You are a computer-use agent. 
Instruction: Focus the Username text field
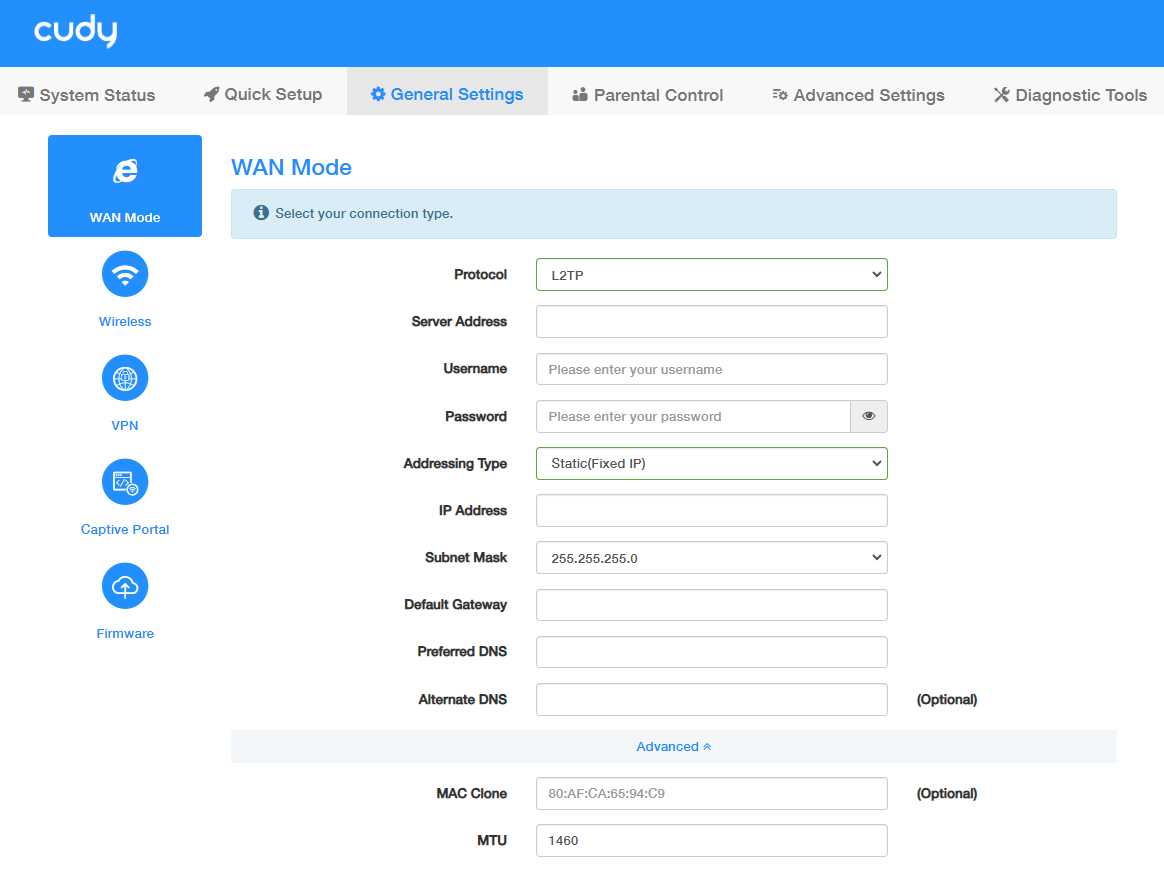tap(711, 369)
